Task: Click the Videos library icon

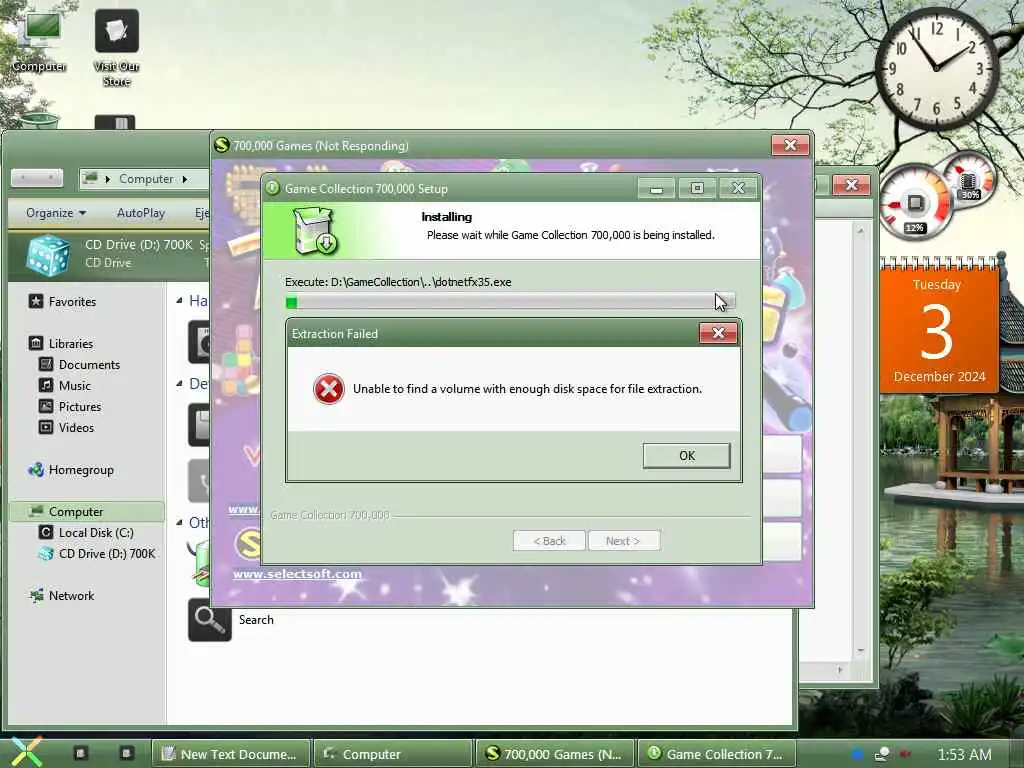Action: point(46,427)
